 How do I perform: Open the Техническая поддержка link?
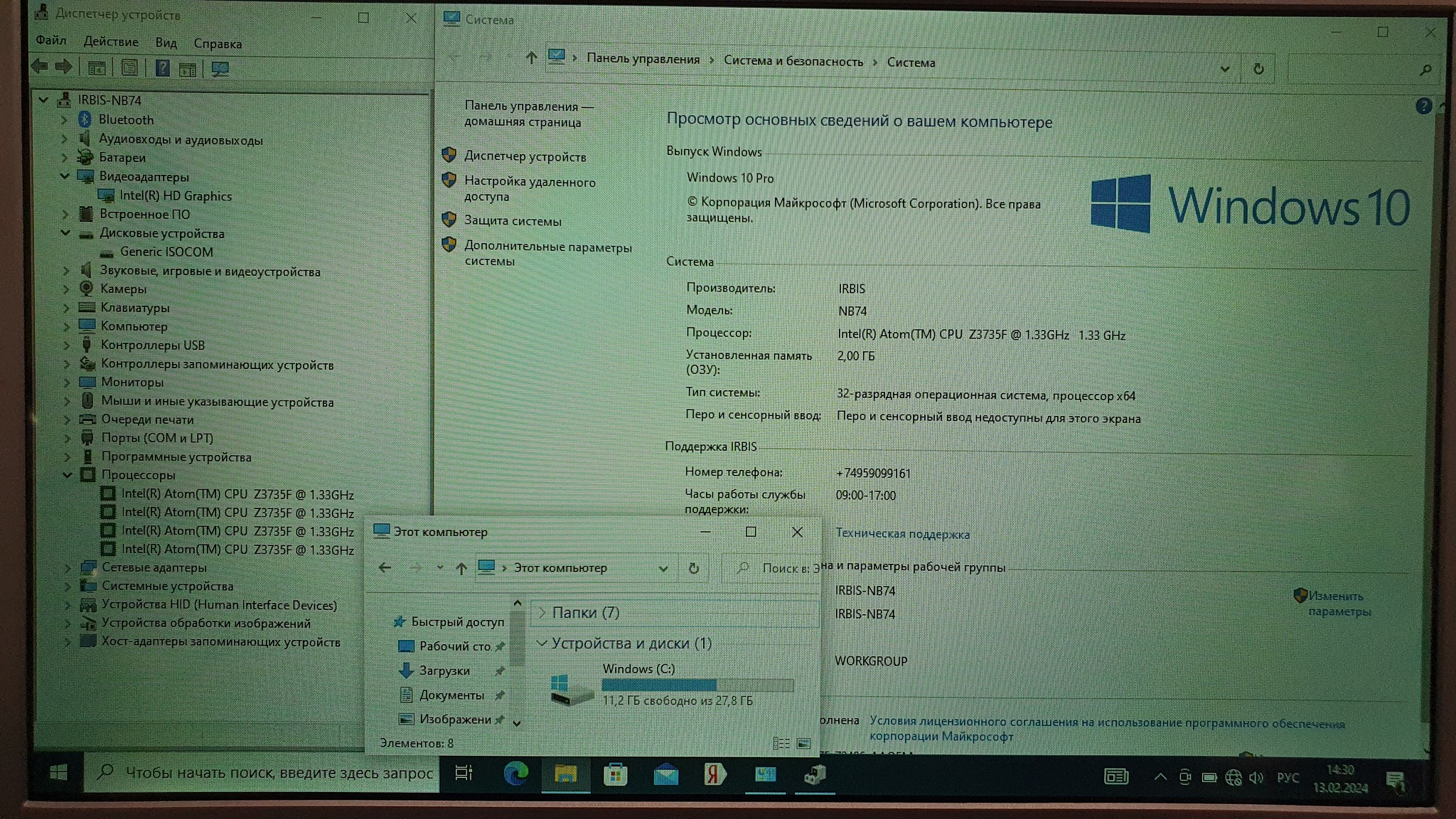pos(901,534)
